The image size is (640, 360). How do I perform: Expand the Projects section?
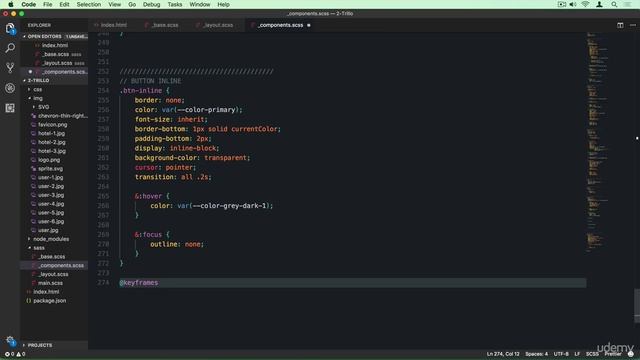(55, 345)
